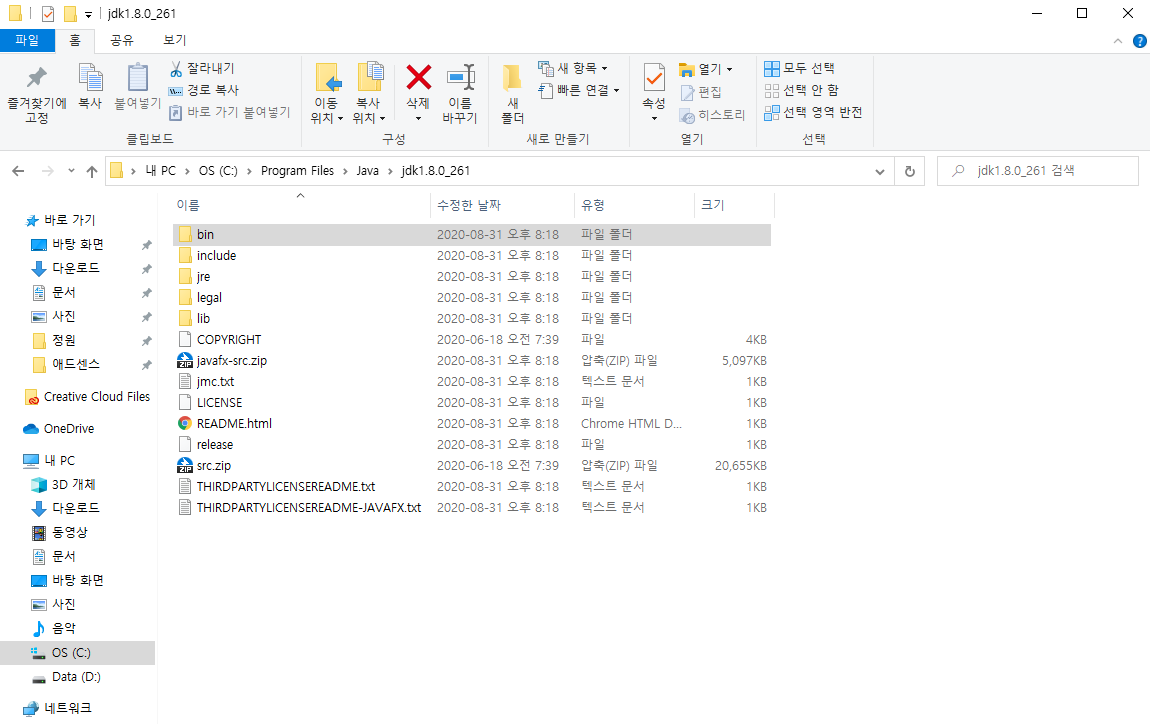
Task: Click 'Java' breadcrumb in address bar
Action: click(x=367, y=171)
